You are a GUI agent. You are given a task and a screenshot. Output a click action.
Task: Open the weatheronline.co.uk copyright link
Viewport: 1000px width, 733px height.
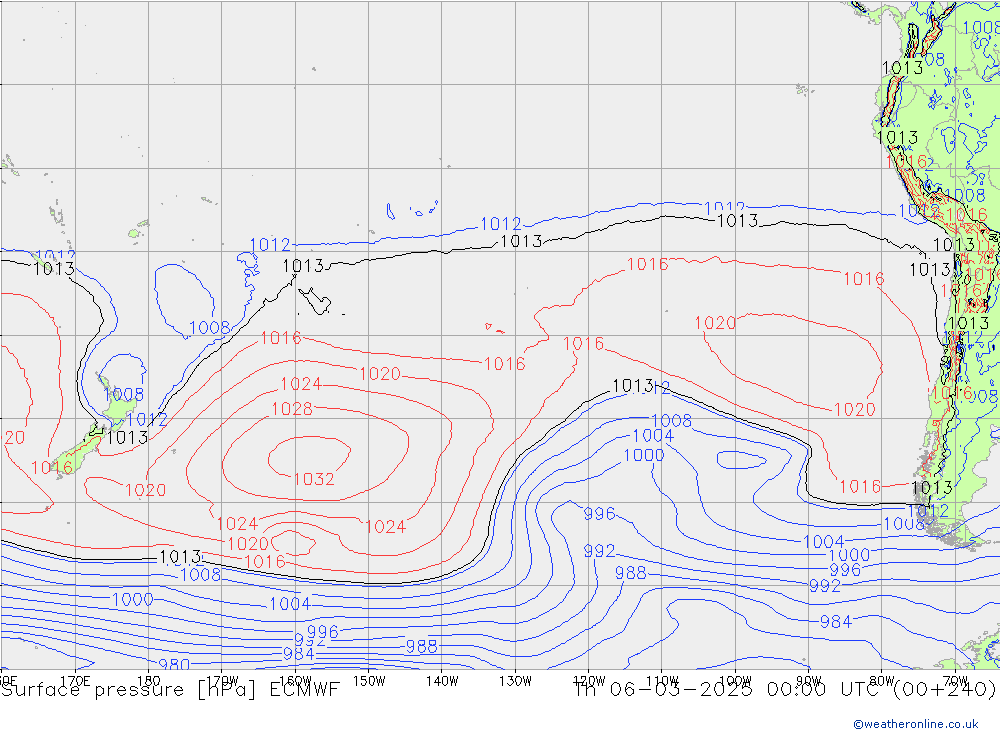coord(916,724)
